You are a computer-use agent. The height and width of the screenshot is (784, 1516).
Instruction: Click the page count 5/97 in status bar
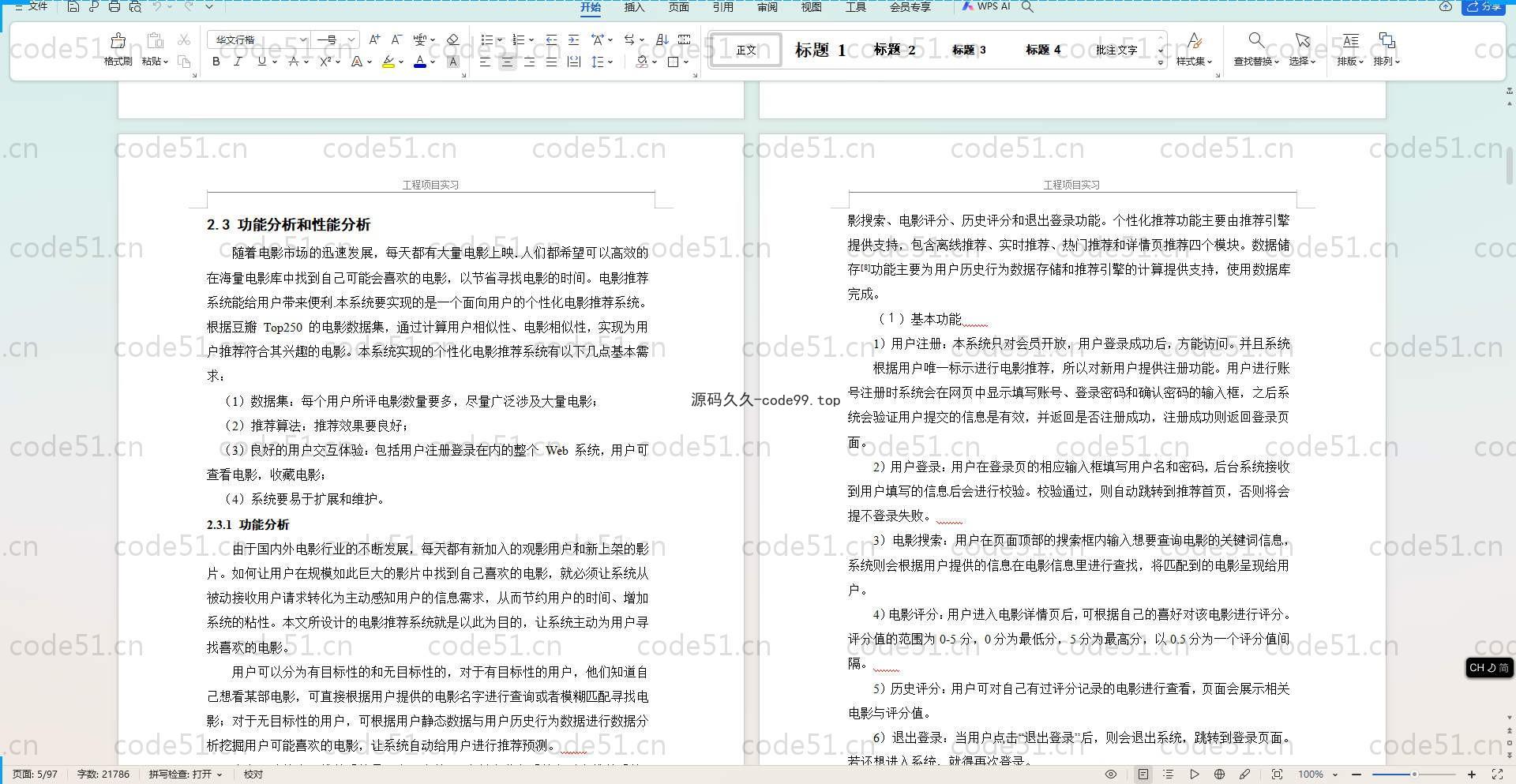36,775
